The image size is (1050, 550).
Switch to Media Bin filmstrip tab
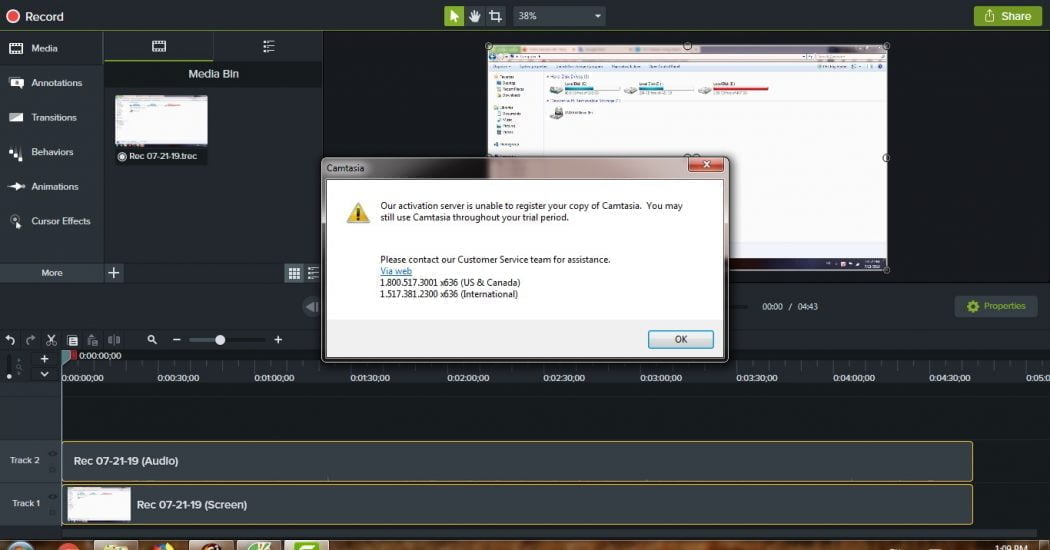click(159, 46)
